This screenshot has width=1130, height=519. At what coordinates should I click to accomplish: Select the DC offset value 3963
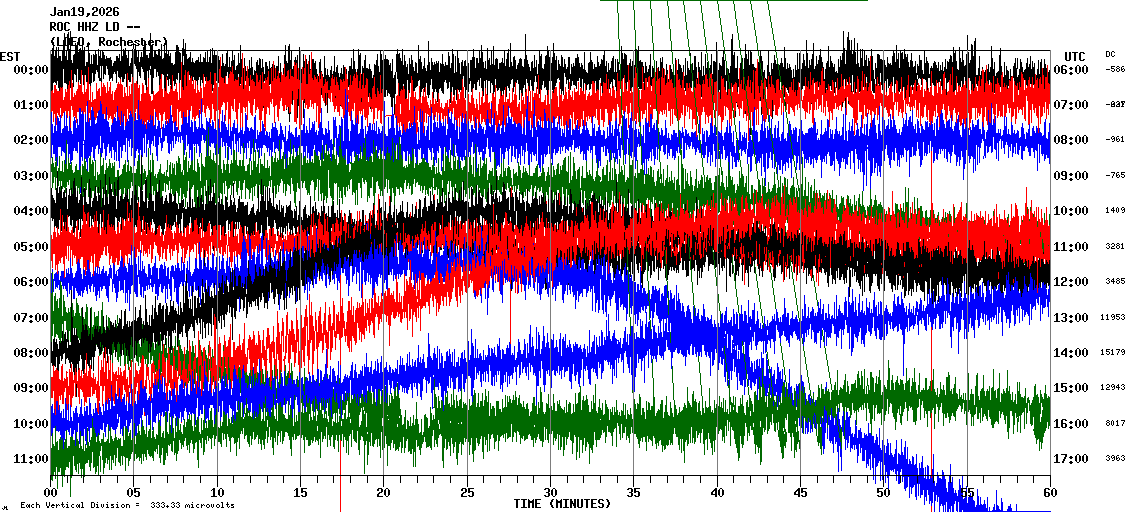[1115, 459]
